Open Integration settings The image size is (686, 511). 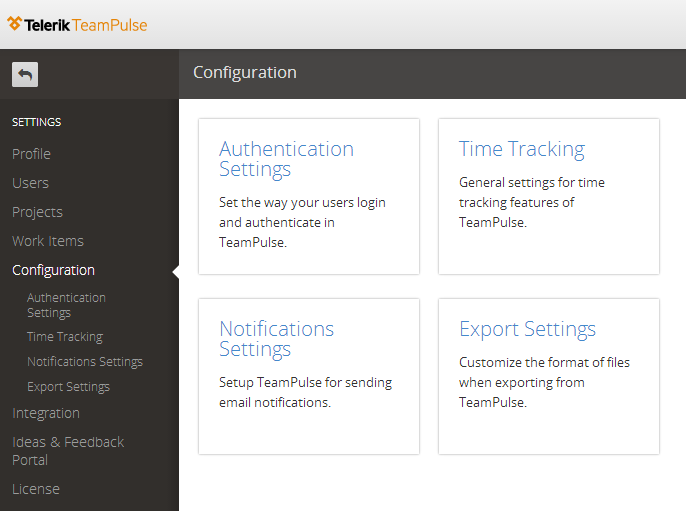46,413
